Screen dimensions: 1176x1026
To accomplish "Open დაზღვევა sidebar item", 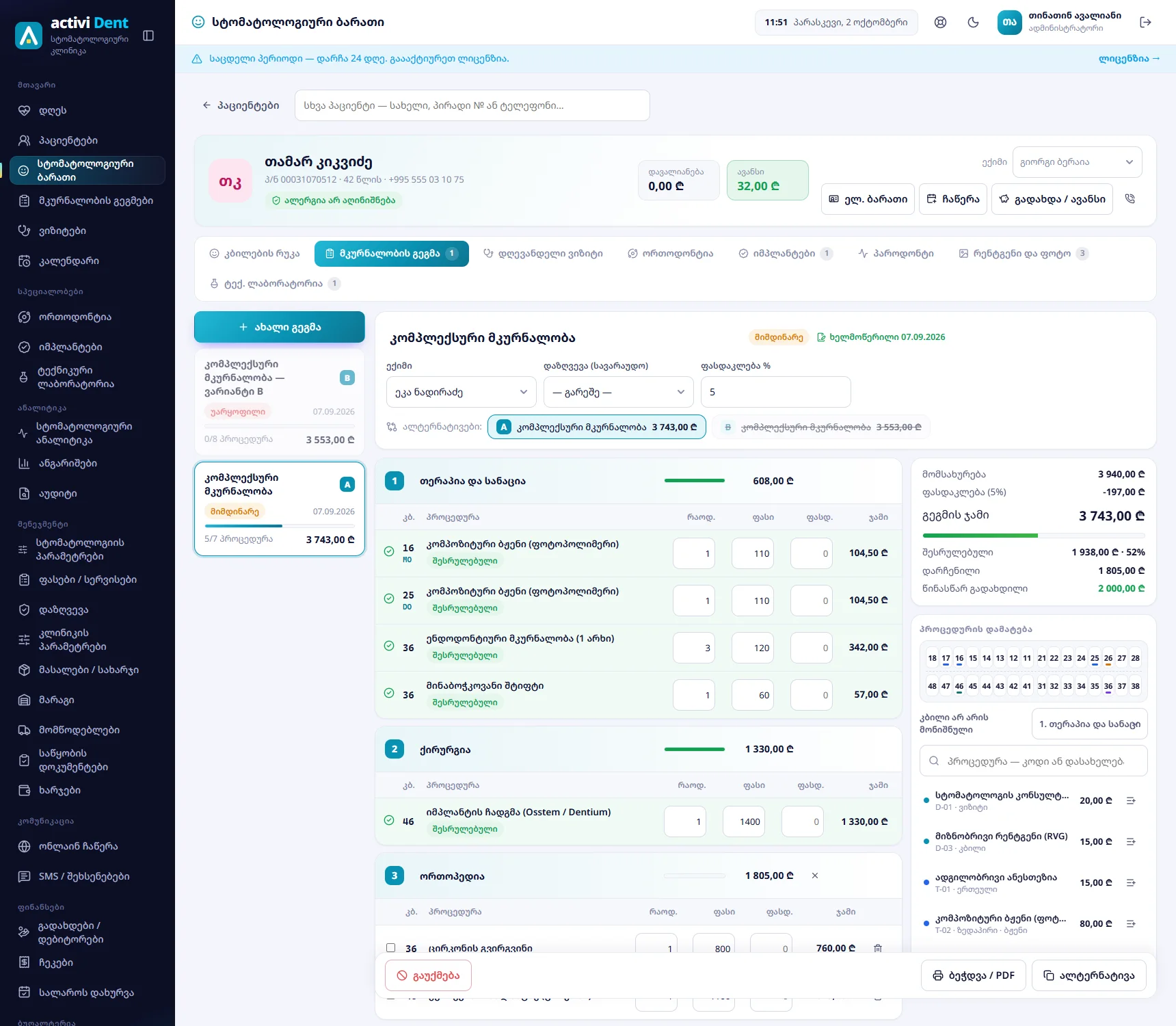I will 88,609.
